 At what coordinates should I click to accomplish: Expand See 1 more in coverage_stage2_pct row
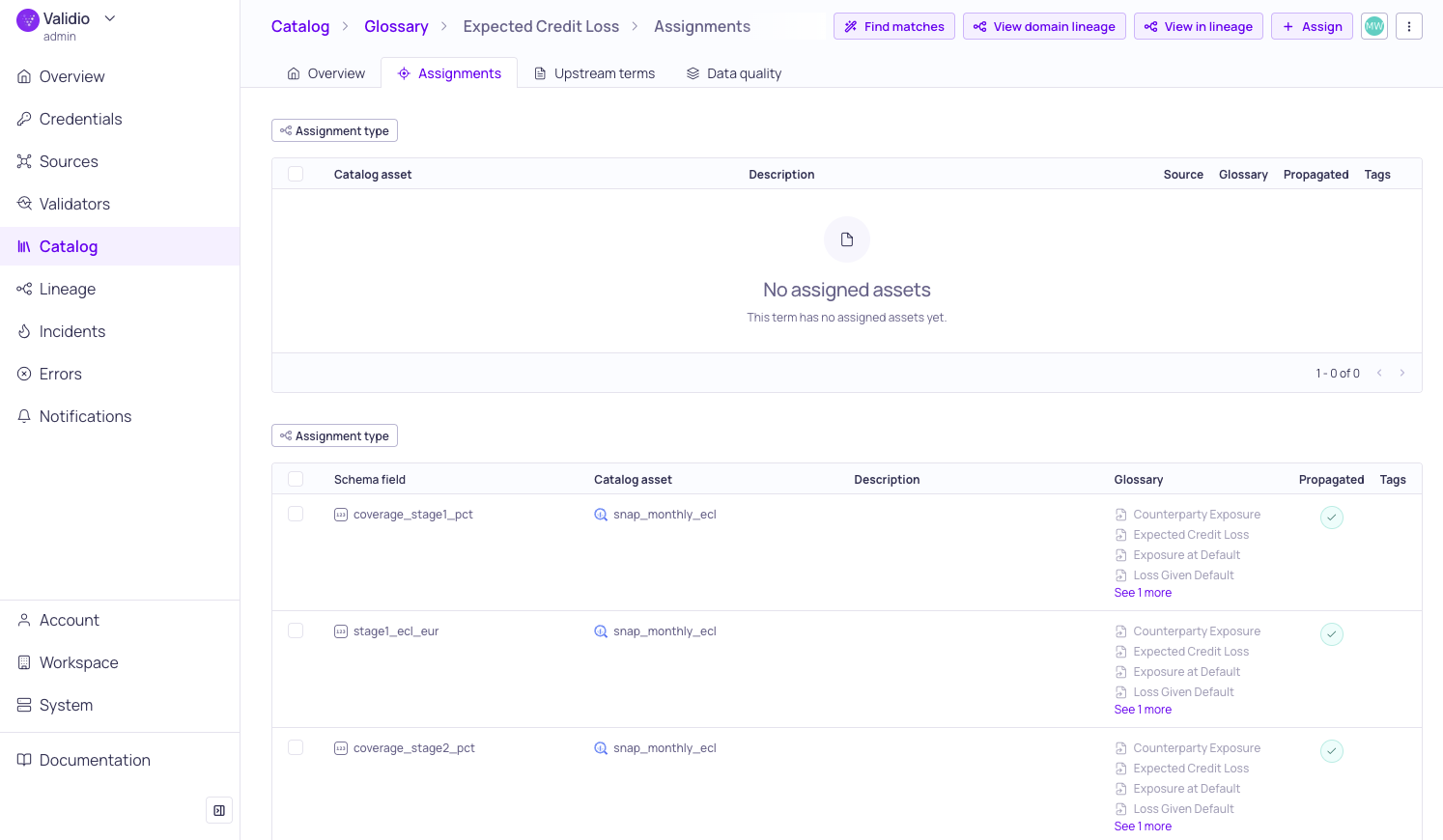[1143, 826]
